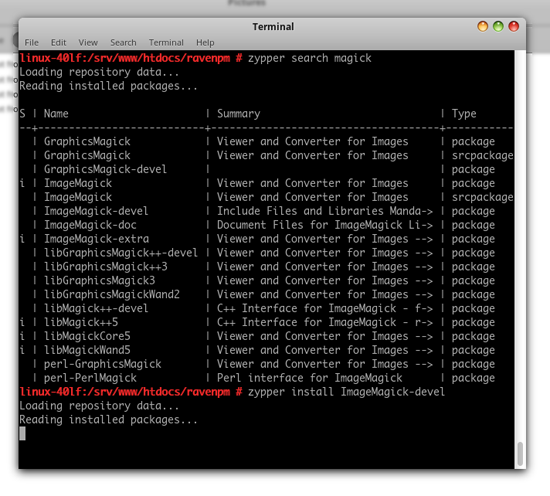Image resolution: width=550 pixels, height=496 pixels.
Task: Open the Search menu
Action: [123, 42]
